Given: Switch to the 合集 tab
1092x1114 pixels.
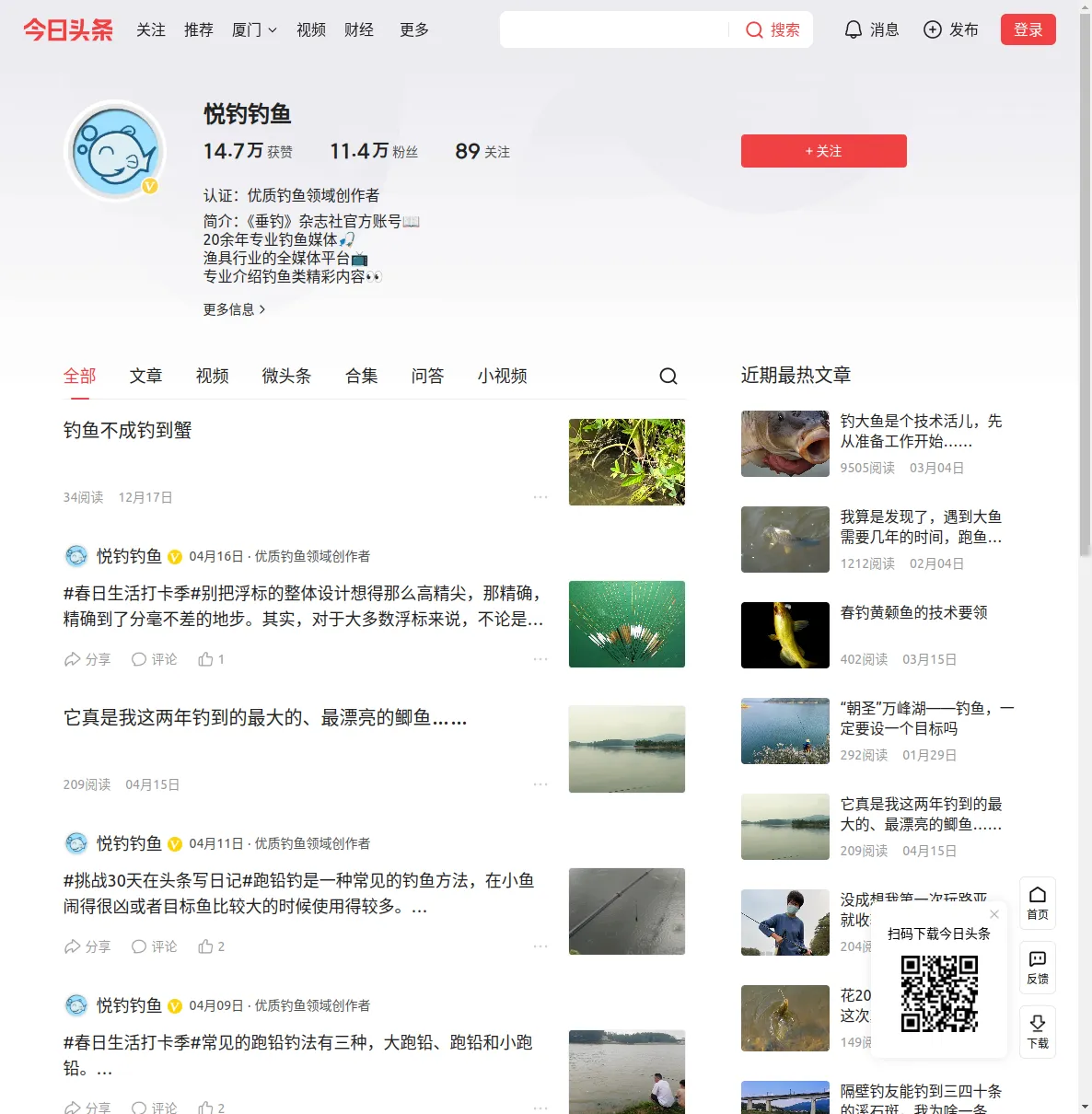Looking at the screenshot, I should pyautogui.click(x=362, y=376).
